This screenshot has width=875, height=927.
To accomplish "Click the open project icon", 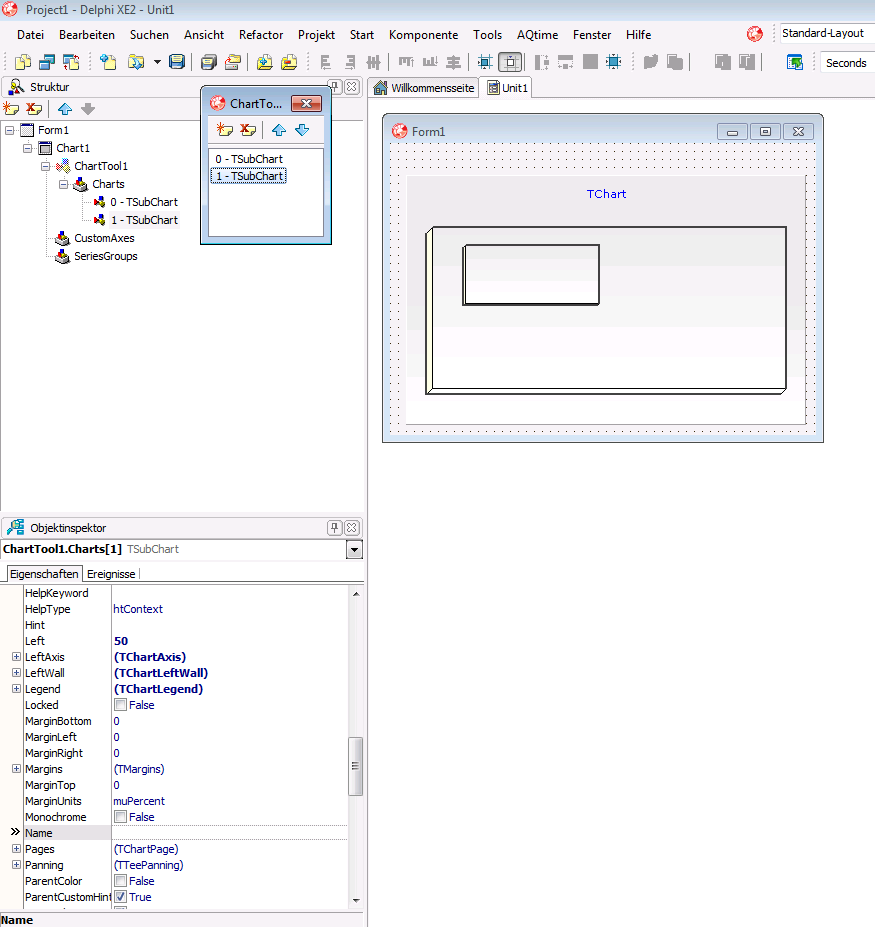I will pos(233,62).
